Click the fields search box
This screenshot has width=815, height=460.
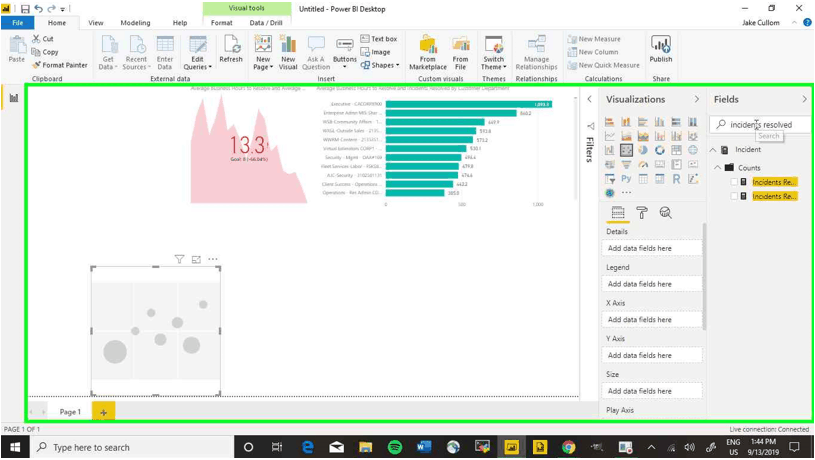pyautogui.click(x=760, y=125)
